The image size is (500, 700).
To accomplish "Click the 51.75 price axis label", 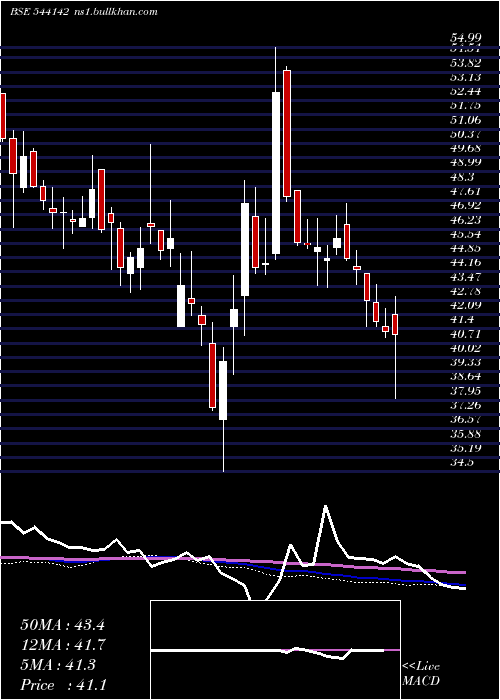I will (x=465, y=106).
